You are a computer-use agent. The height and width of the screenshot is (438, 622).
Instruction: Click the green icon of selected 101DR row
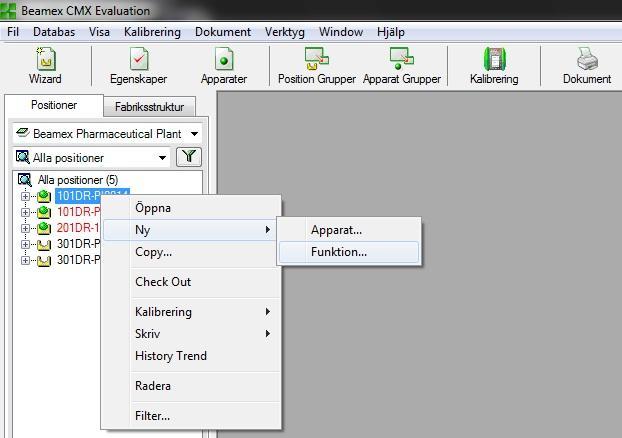(x=44, y=196)
